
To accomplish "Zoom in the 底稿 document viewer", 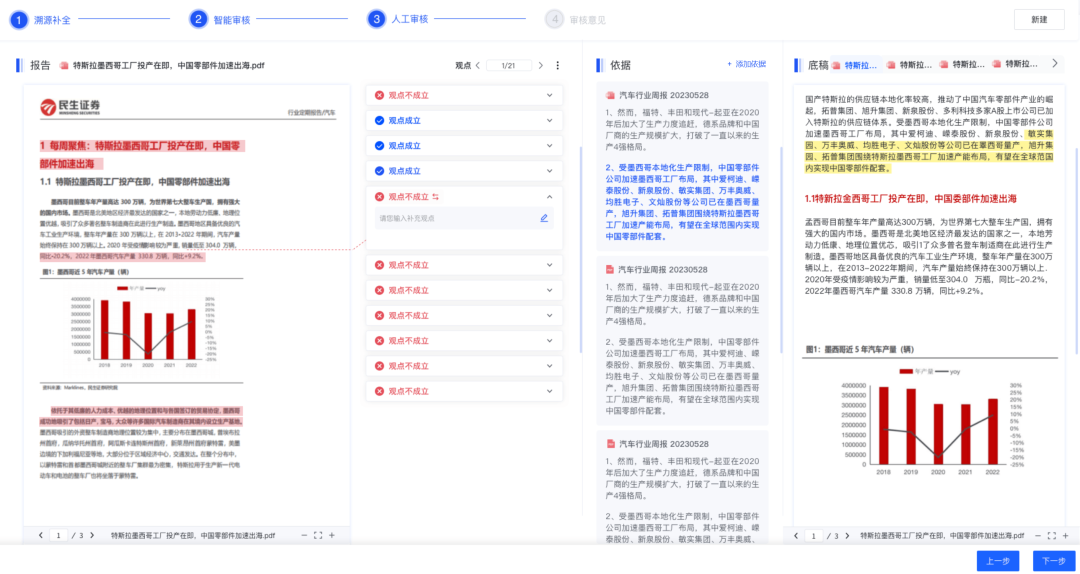I will 1065,535.
